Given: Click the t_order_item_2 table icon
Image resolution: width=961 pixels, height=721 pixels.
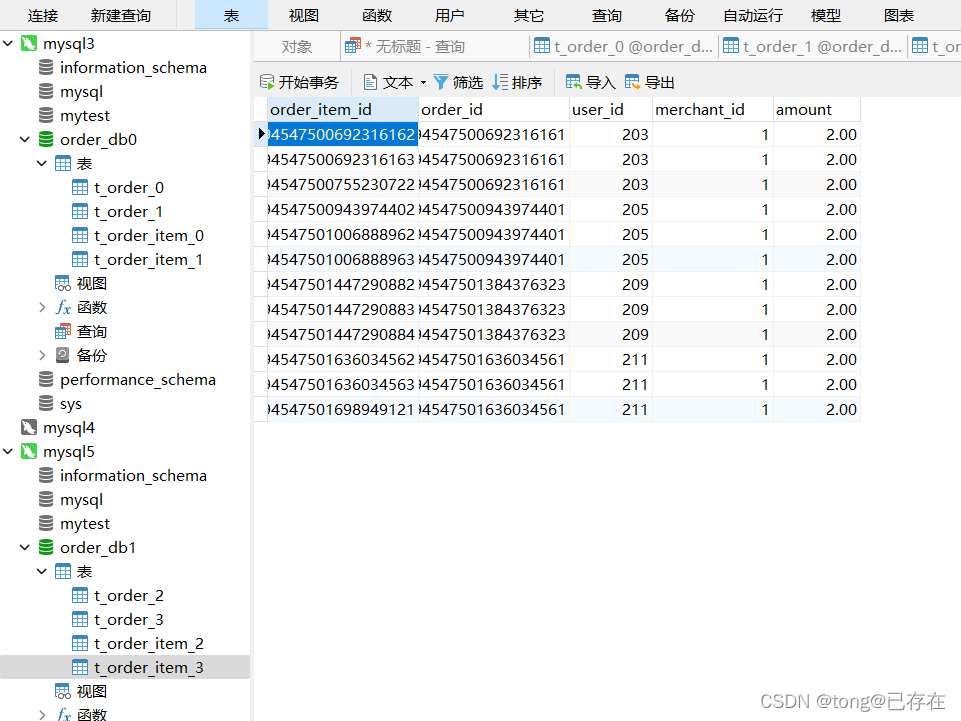Looking at the screenshot, I should pos(80,644).
